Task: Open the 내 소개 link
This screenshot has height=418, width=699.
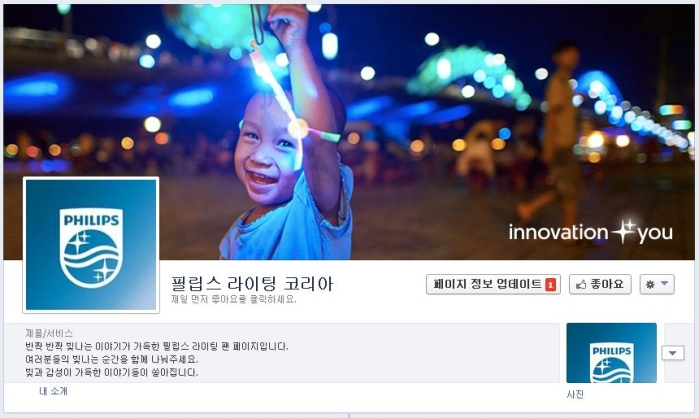Action: [53, 391]
